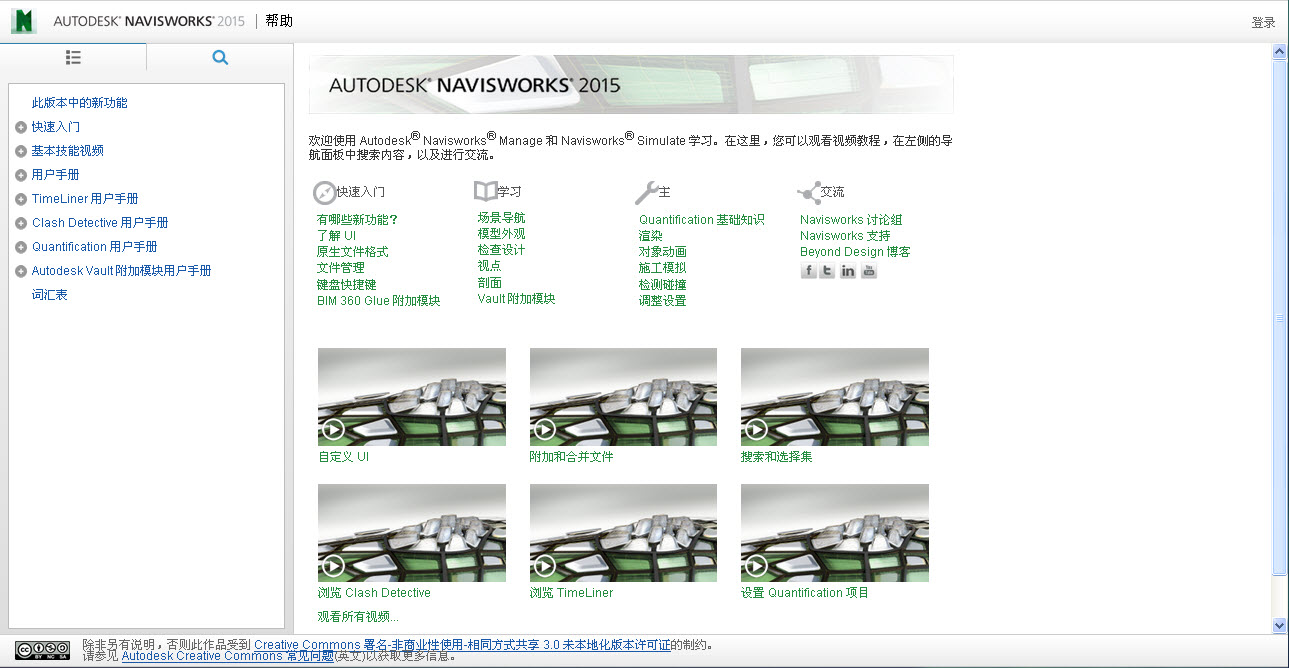Click the 浏览 TimeLiner caption link

(x=571, y=593)
